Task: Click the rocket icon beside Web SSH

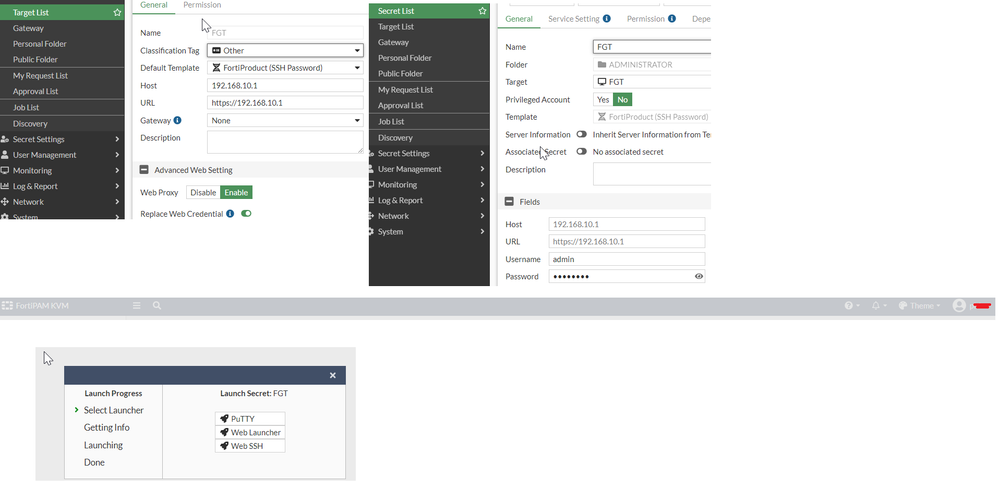Action: click(224, 446)
